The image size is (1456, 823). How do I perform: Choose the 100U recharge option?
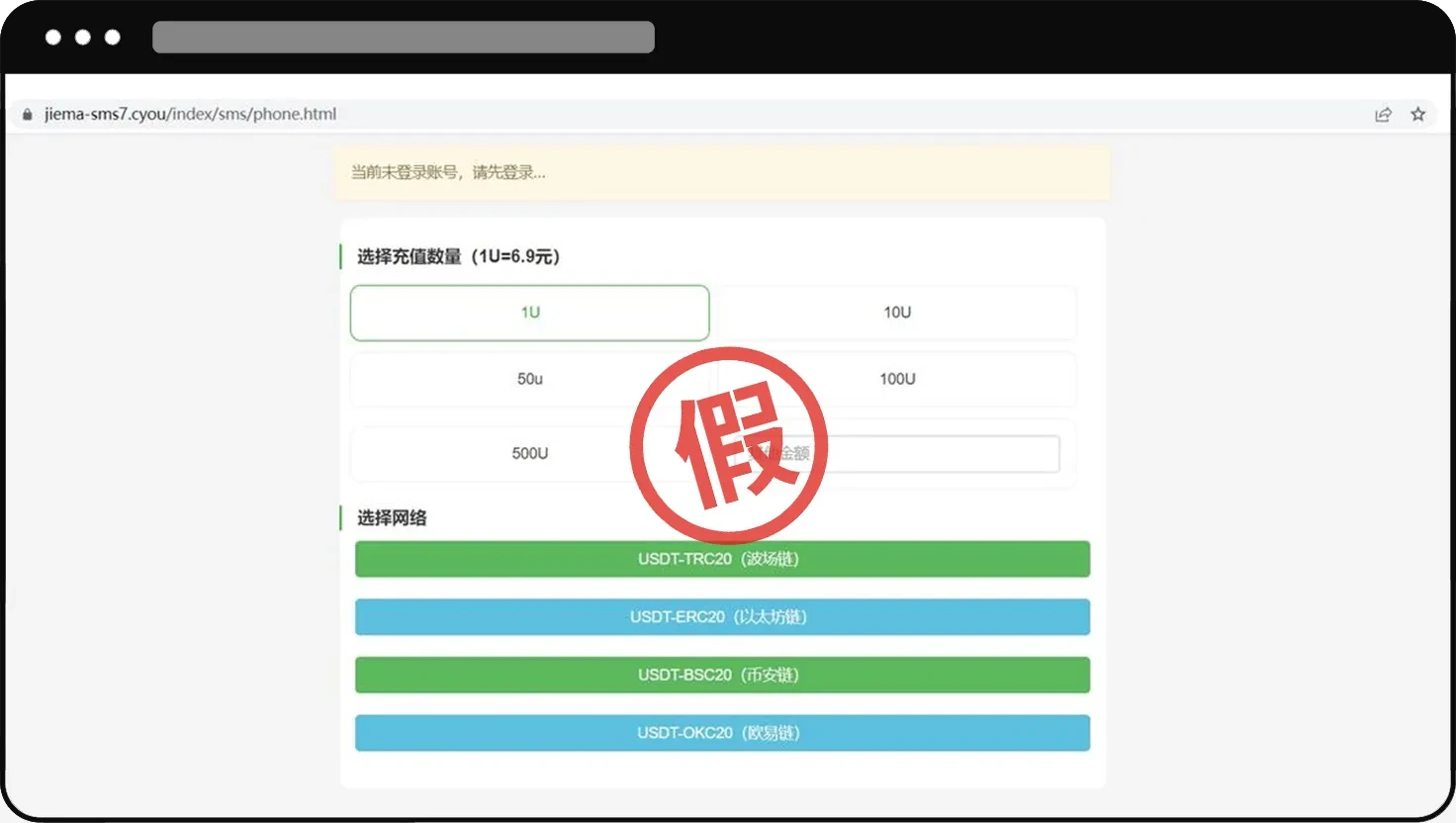point(896,379)
